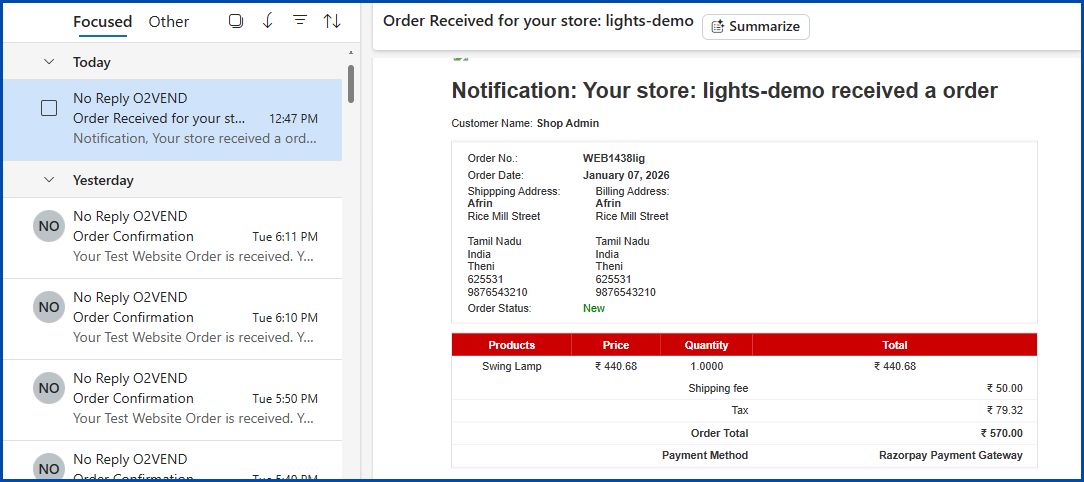Open the Order Received 12:47 PM email
Image resolution: width=1084 pixels, height=482 pixels.
(x=172, y=120)
